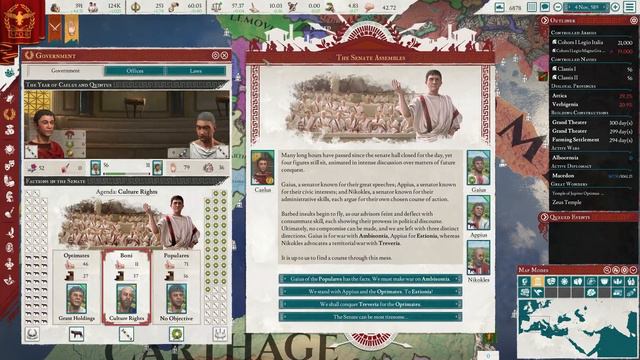
Task: Open Appius portrait in the event window
Action: tap(478, 213)
